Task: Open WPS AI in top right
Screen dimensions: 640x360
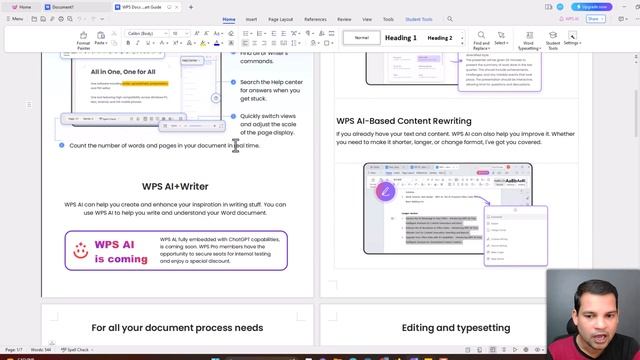Action: pos(569,19)
